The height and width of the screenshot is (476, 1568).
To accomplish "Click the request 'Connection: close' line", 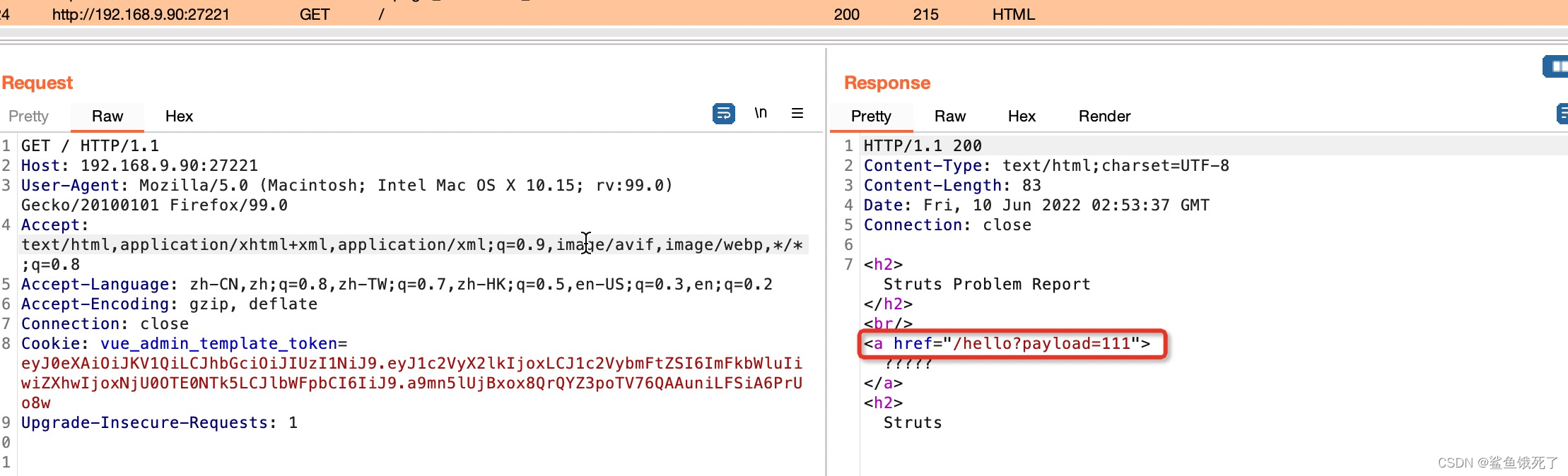I will point(105,323).
